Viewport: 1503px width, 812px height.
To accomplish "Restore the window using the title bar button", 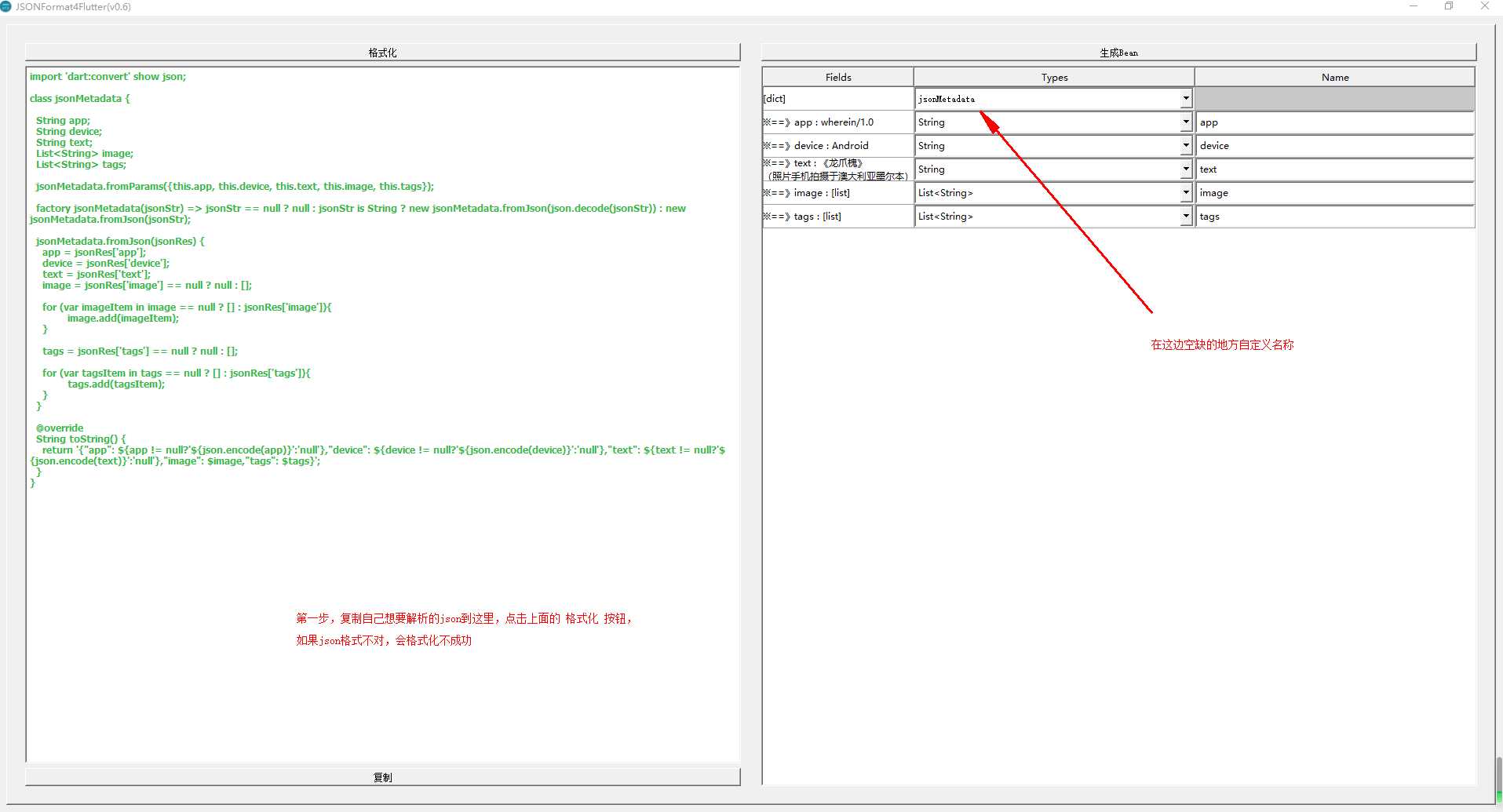I will pos(1449,6).
